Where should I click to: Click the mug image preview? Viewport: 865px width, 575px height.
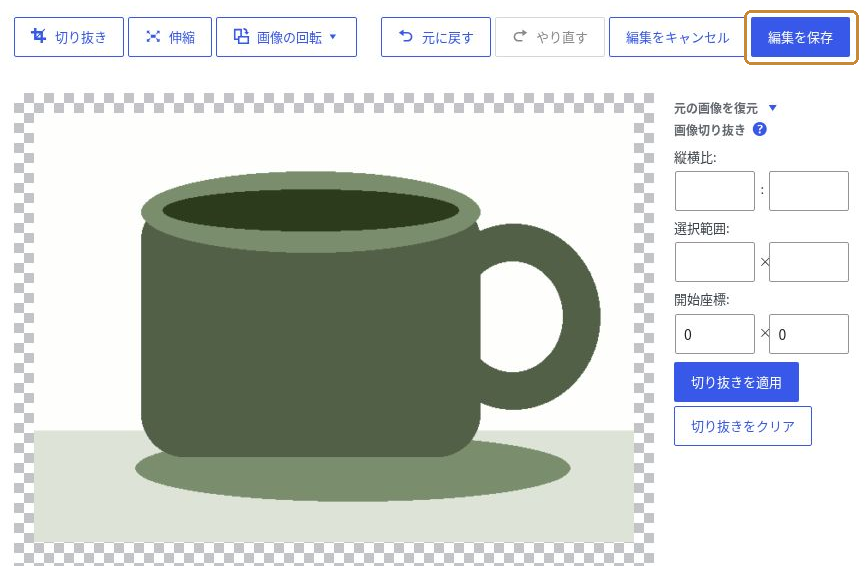tap(334, 329)
